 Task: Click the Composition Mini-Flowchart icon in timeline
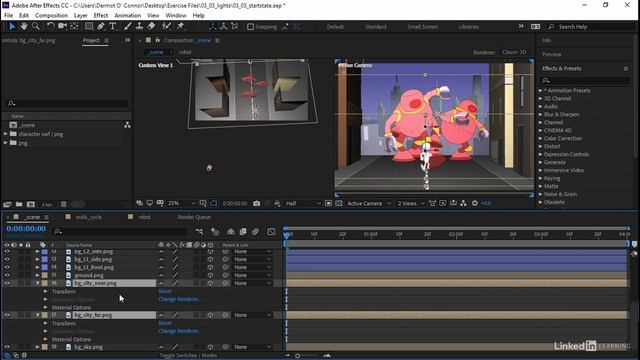[199, 232]
